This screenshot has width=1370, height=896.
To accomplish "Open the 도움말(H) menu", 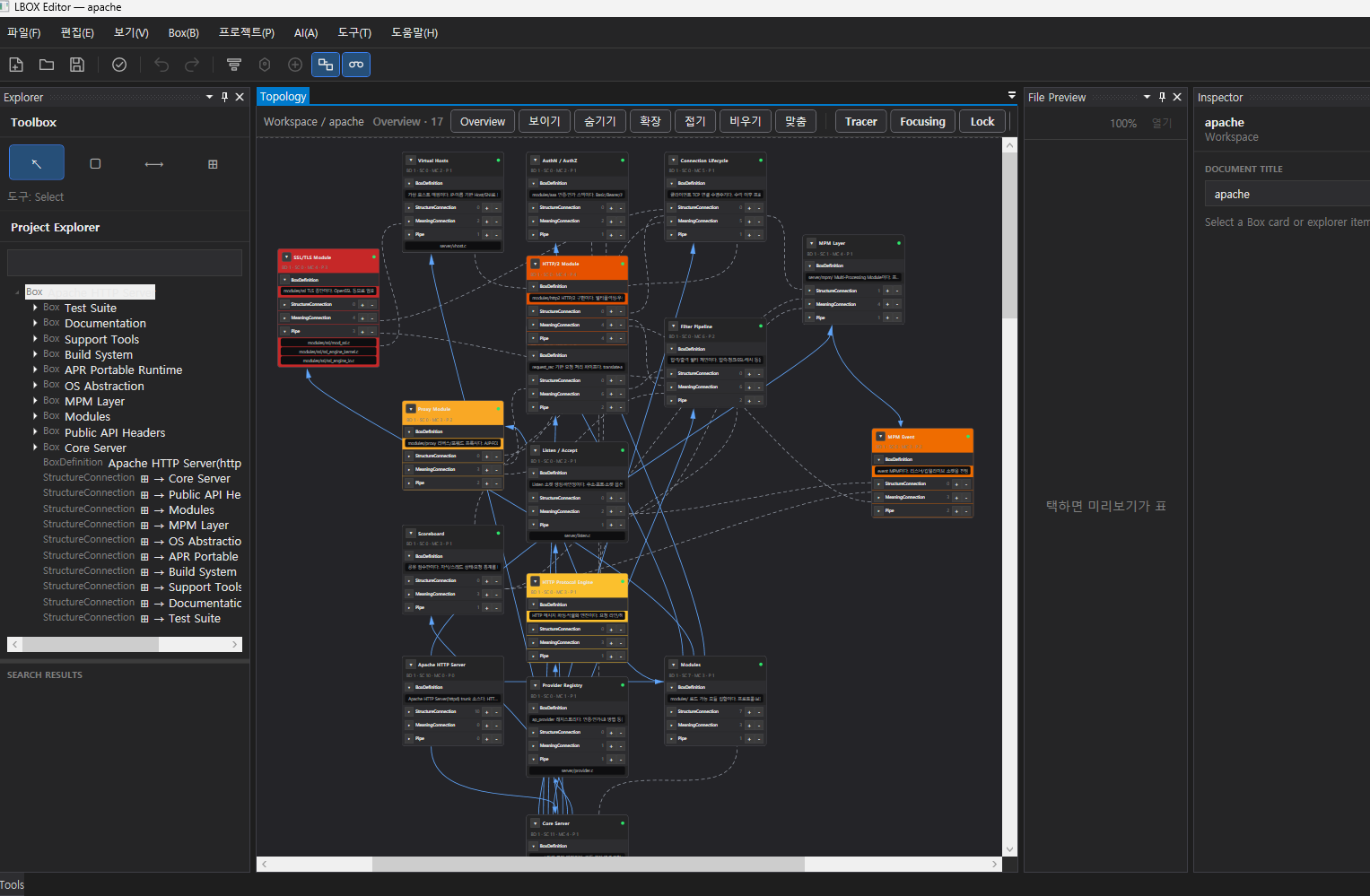I will click(414, 32).
